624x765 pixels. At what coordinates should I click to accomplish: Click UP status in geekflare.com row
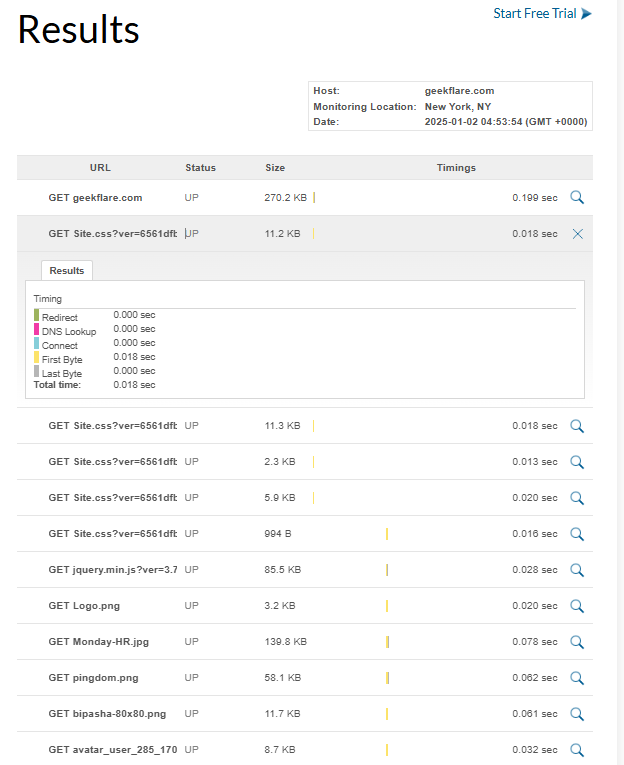click(x=191, y=198)
